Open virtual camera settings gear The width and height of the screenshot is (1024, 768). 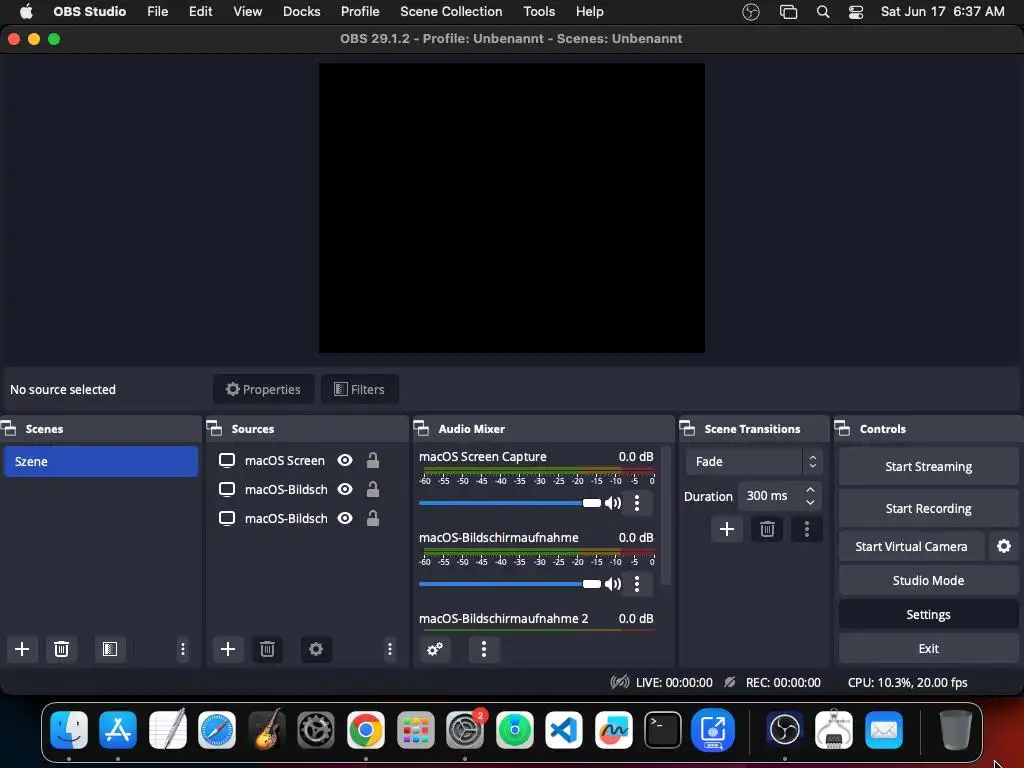pos(1004,546)
